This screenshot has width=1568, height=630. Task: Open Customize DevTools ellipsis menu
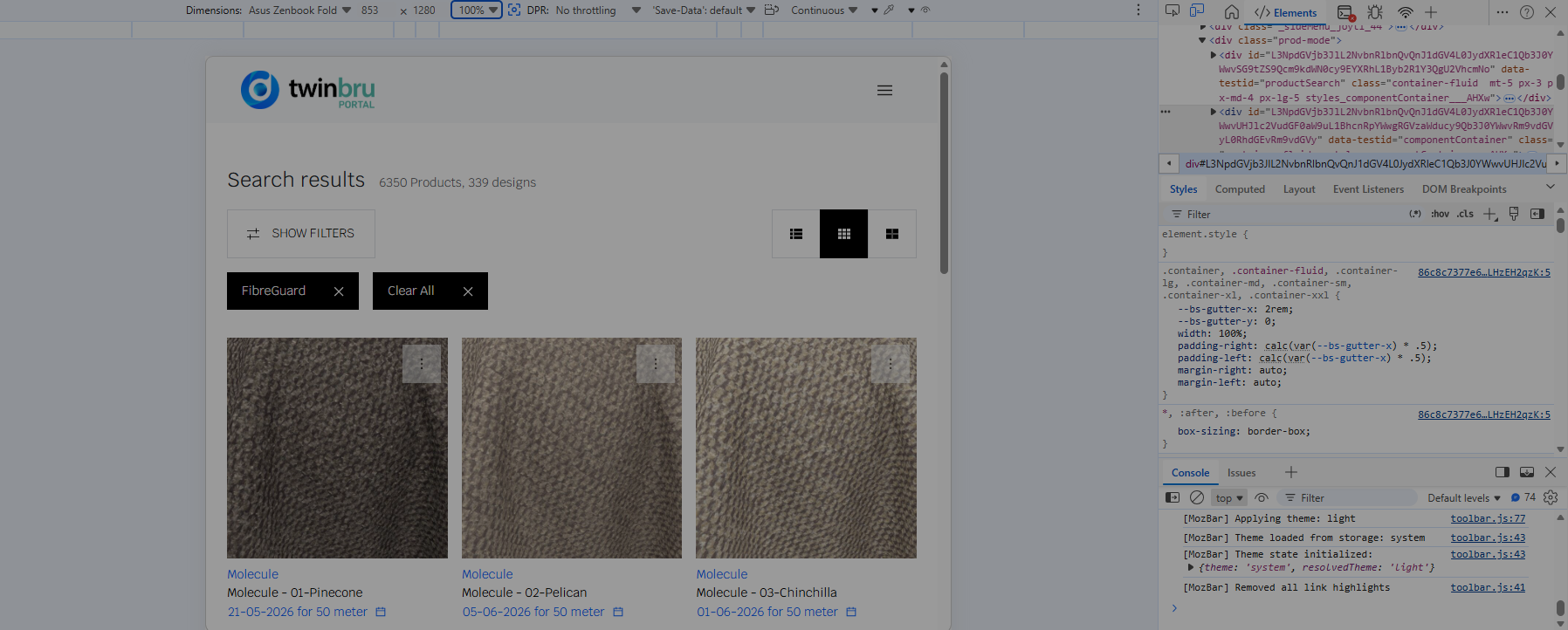[1503, 12]
